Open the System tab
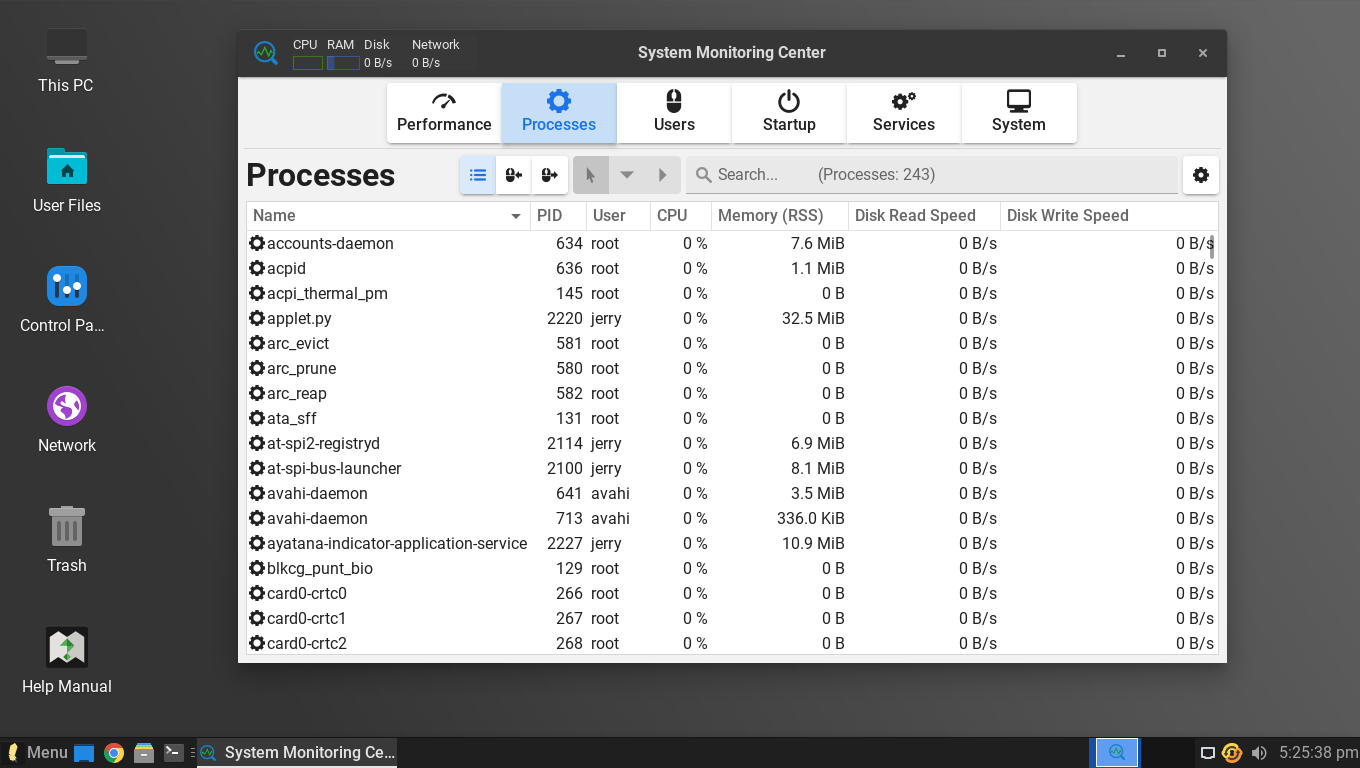The width and height of the screenshot is (1360, 768). tap(1019, 113)
